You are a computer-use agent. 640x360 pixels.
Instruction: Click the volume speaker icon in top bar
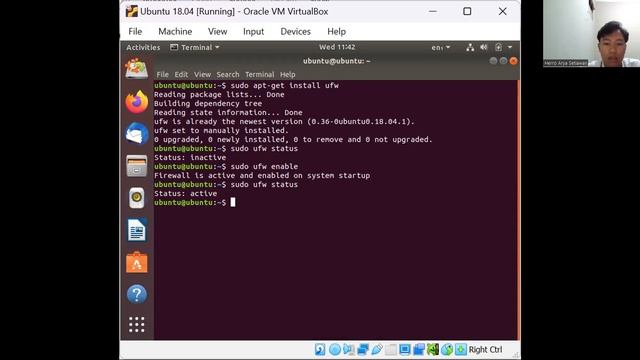(484, 47)
